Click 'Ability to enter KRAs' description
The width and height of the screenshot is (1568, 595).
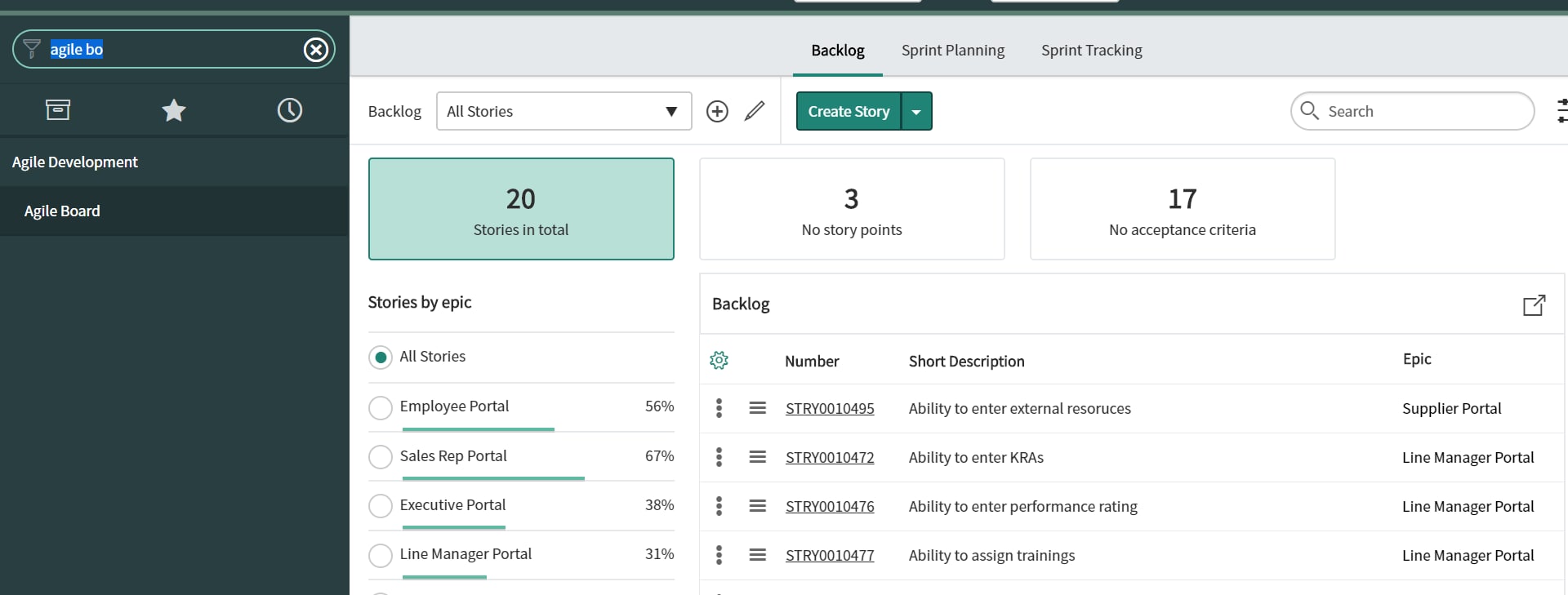point(976,457)
